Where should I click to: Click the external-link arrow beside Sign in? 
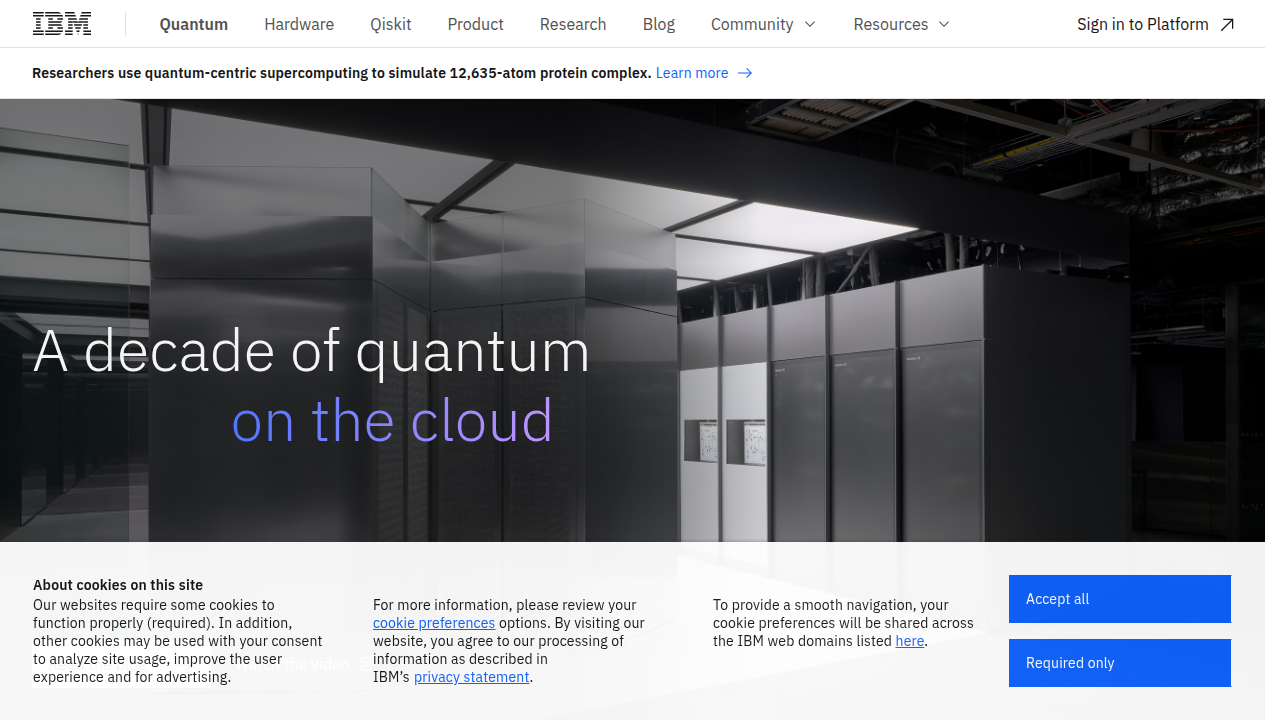click(x=1227, y=24)
